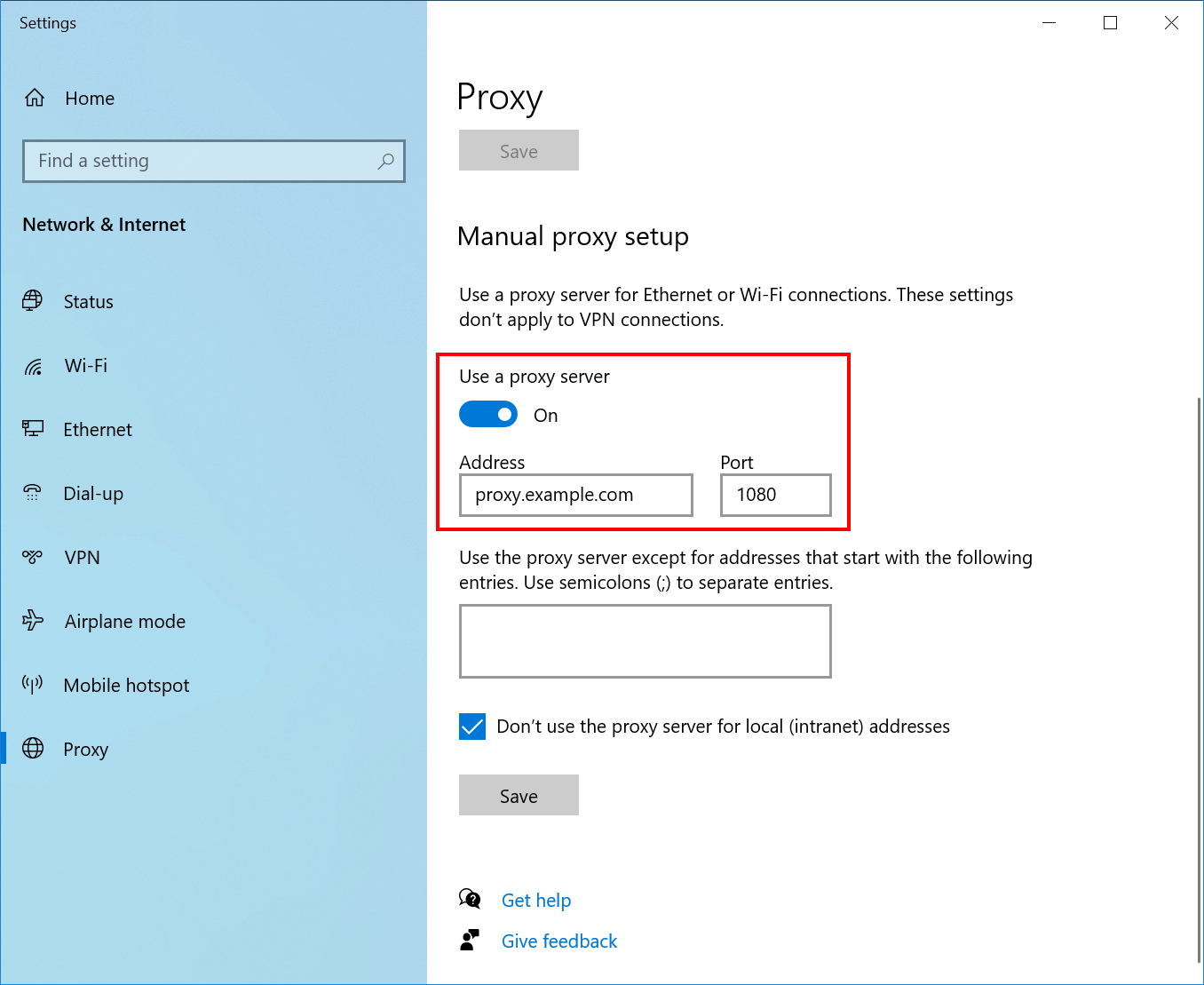The width and height of the screenshot is (1204, 985).
Task: Open the Ethernet settings section
Action: click(97, 429)
